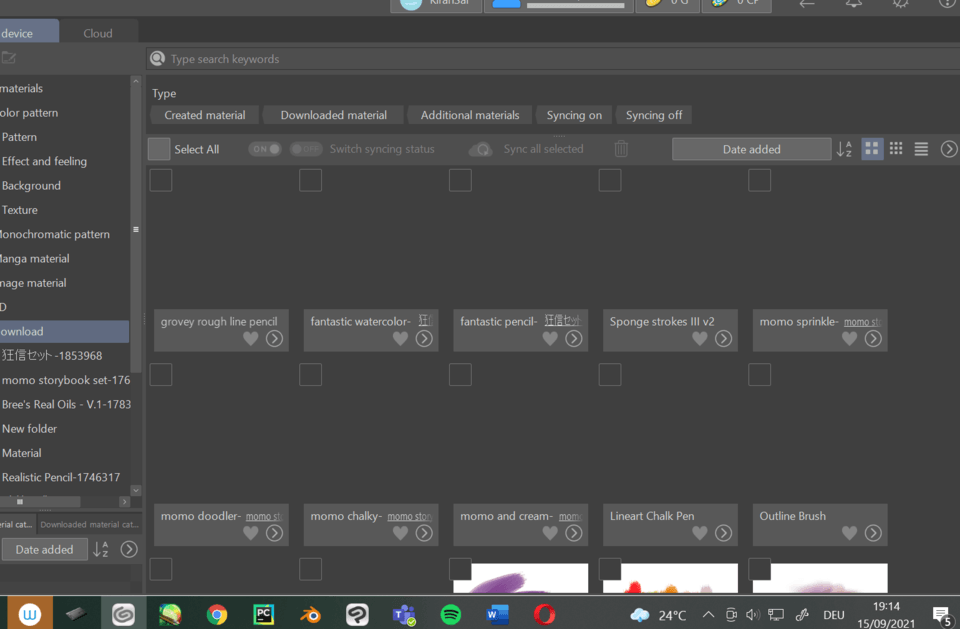Open details for grovey rough line pencil
The width and height of the screenshot is (960, 629).
coord(274,339)
